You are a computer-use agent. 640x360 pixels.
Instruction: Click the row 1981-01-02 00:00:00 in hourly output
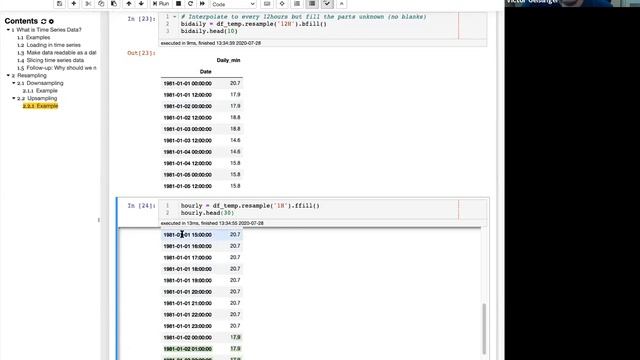click(202, 338)
